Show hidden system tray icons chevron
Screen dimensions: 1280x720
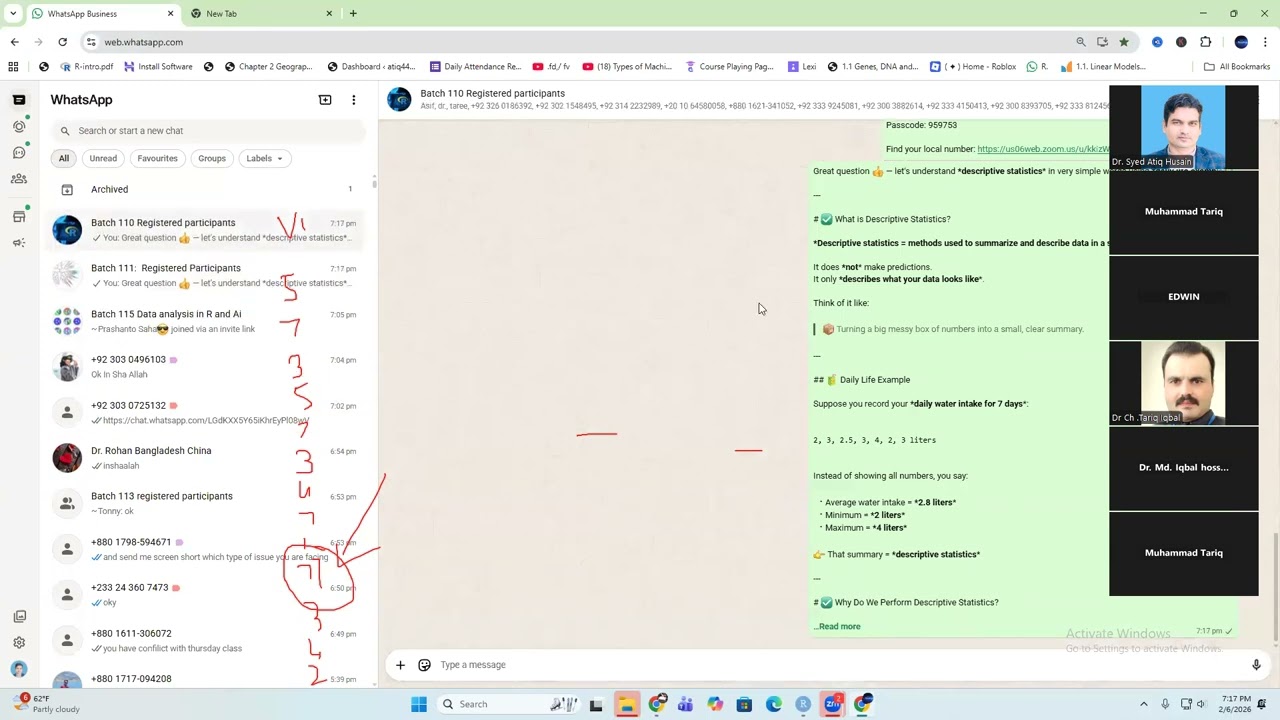1144,704
